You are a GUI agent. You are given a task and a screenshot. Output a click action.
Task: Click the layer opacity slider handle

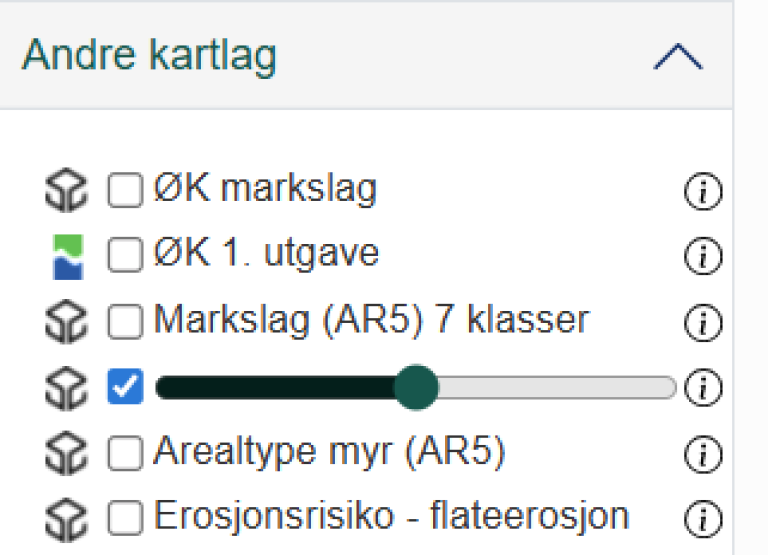click(415, 387)
